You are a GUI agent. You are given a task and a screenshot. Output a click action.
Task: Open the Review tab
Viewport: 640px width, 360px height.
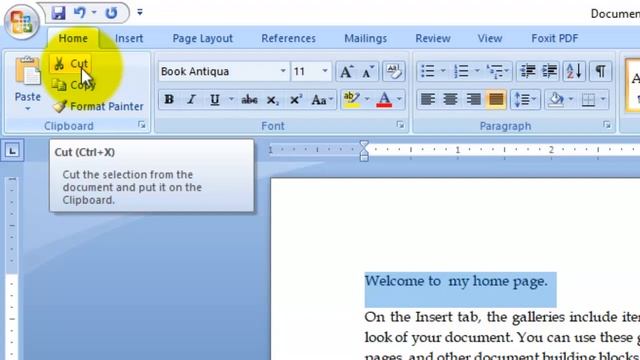[x=433, y=38]
